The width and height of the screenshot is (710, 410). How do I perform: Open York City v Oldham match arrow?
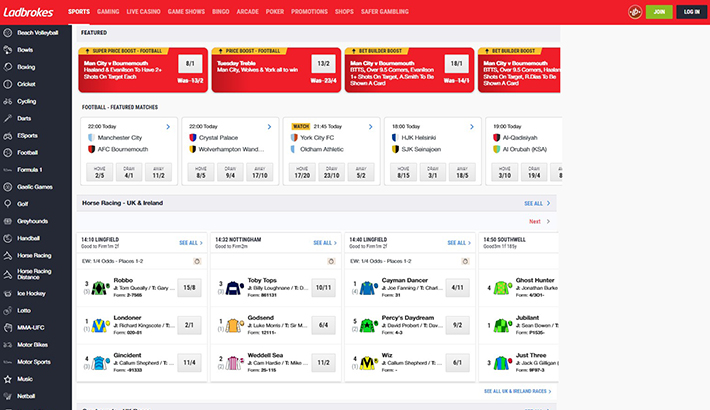tap(370, 127)
